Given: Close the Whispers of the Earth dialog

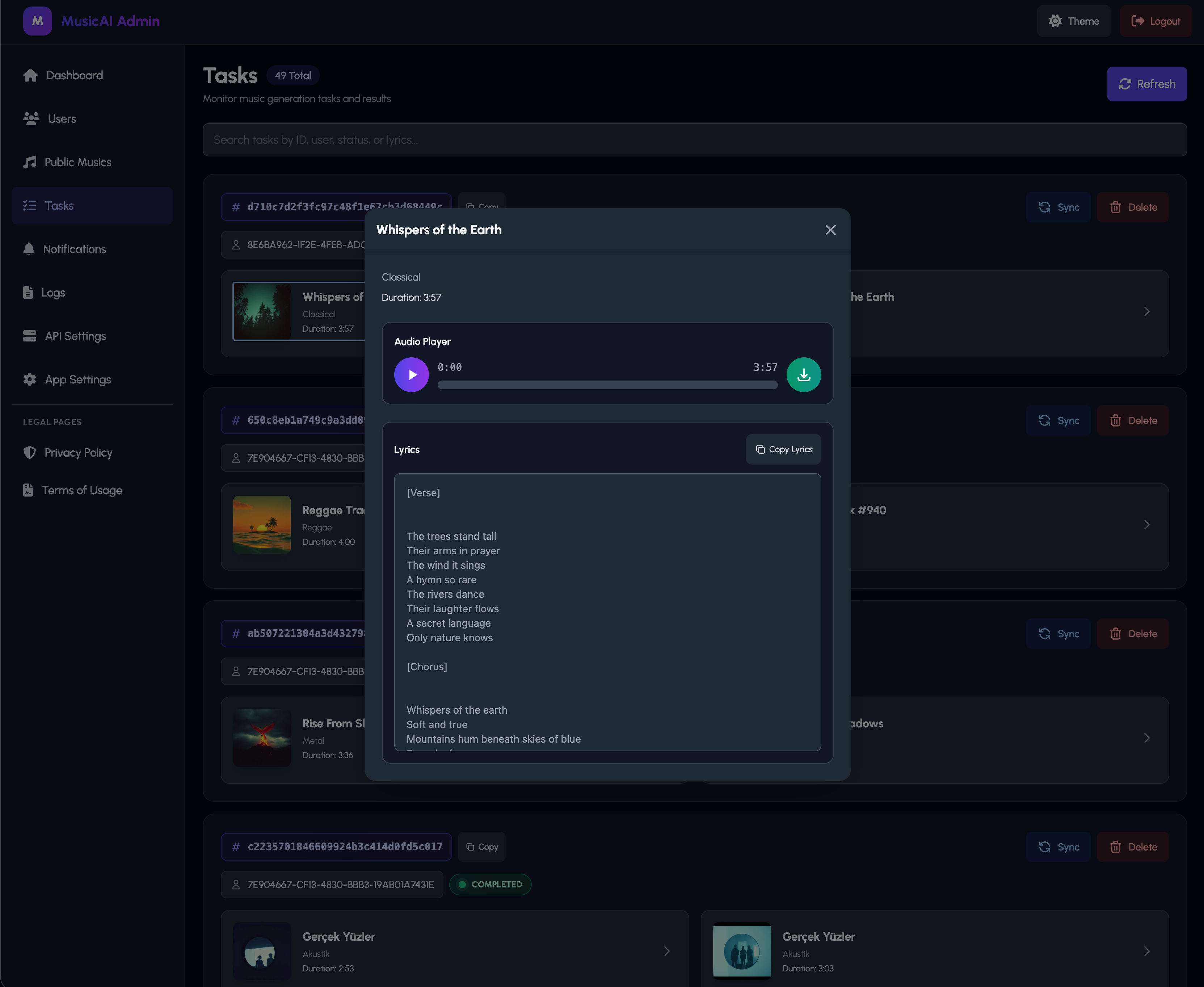Looking at the screenshot, I should tap(830, 230).
